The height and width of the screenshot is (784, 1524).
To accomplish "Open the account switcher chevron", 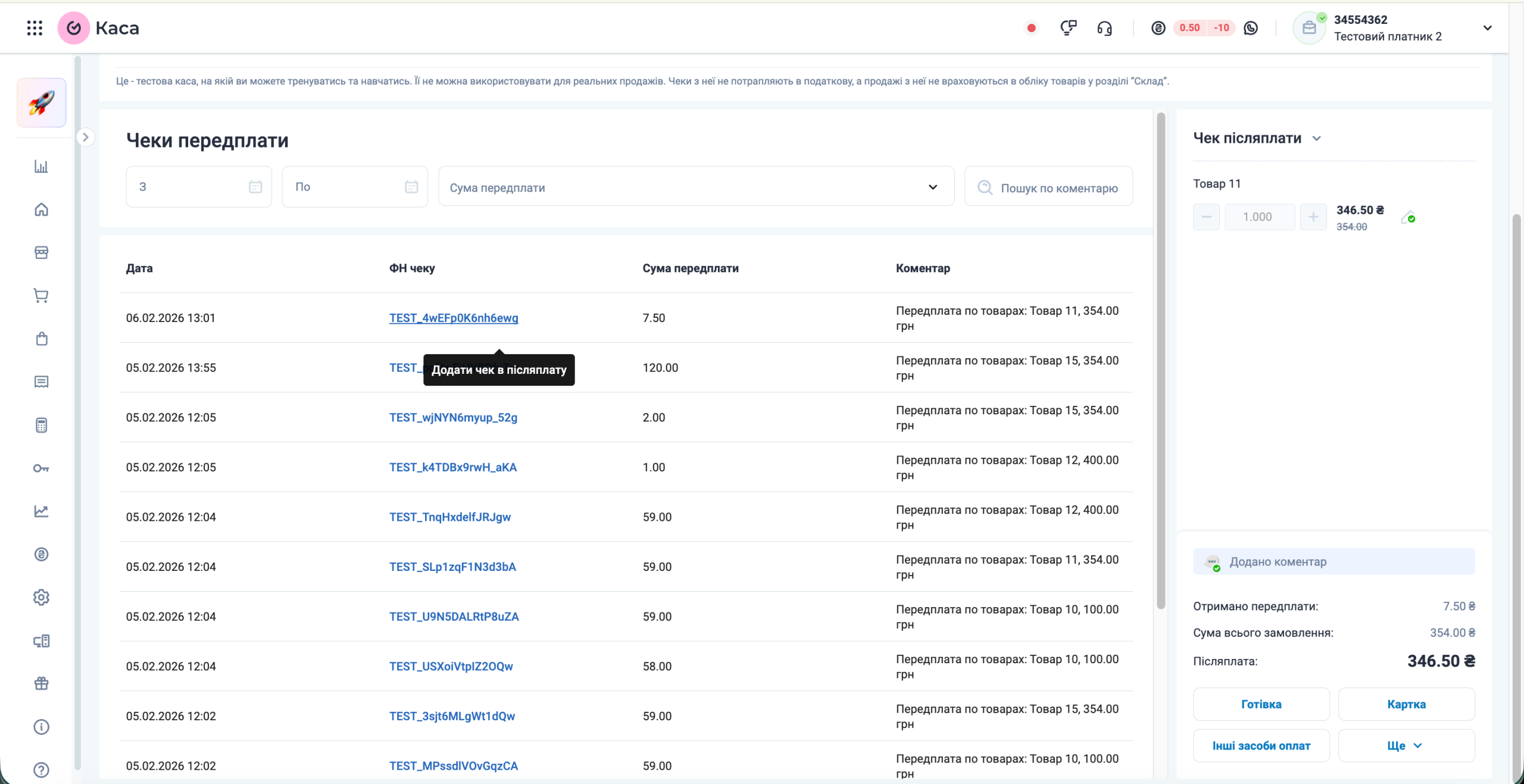I will [1487, 28].
